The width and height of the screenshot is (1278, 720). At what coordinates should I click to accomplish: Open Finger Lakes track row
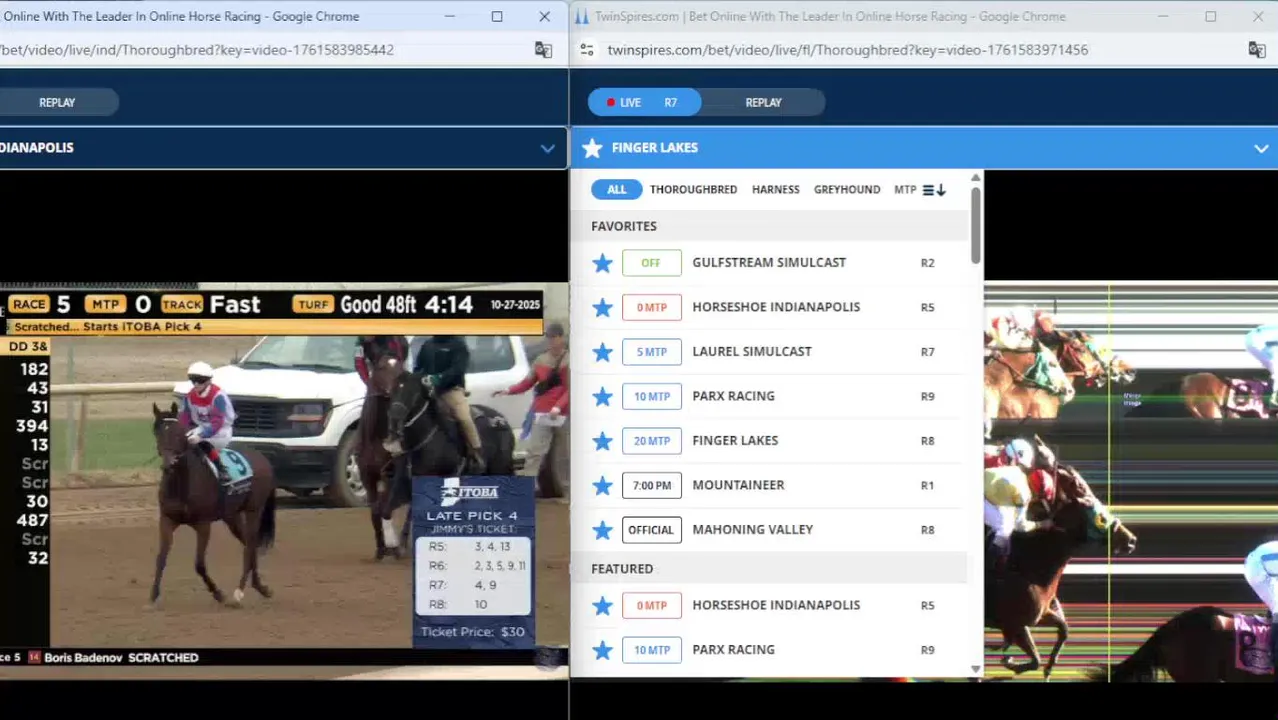[734, 440]
